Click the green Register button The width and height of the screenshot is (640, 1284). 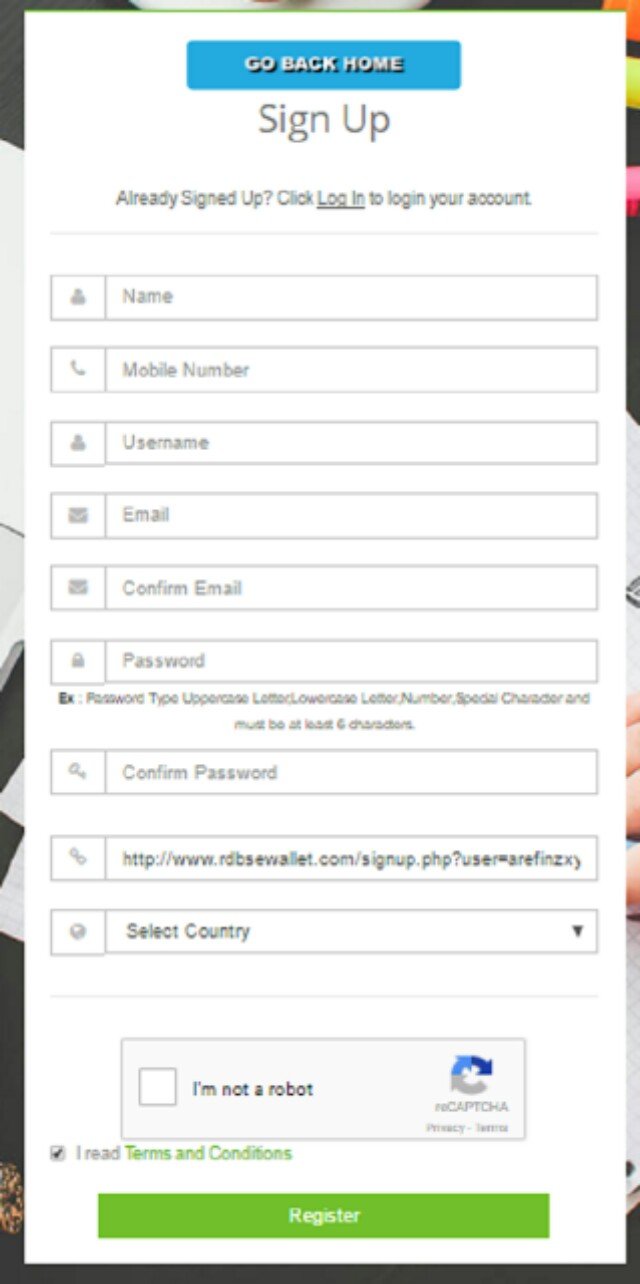pos(323,1216)
